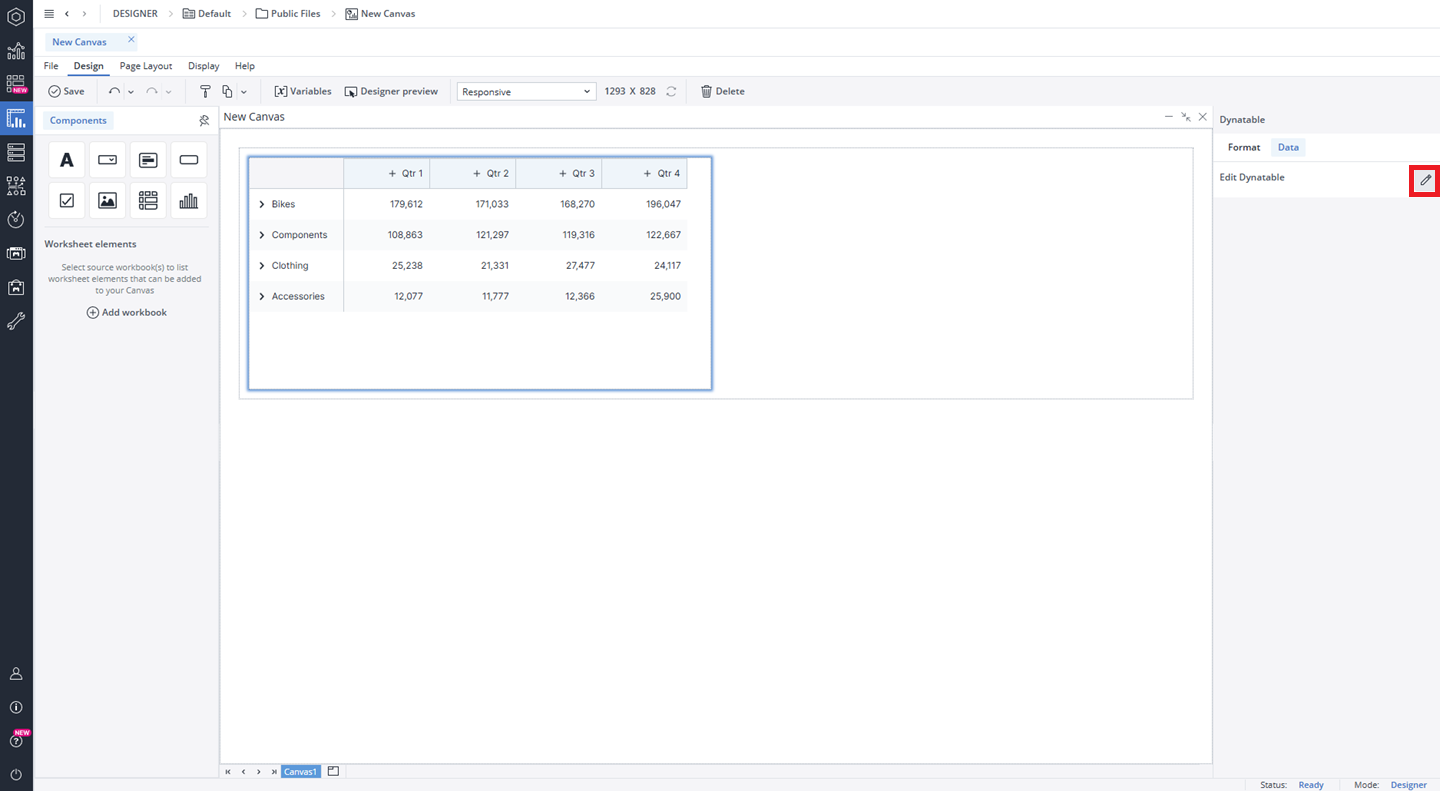
Task: Select the Checkbox component
Action: 67,201
